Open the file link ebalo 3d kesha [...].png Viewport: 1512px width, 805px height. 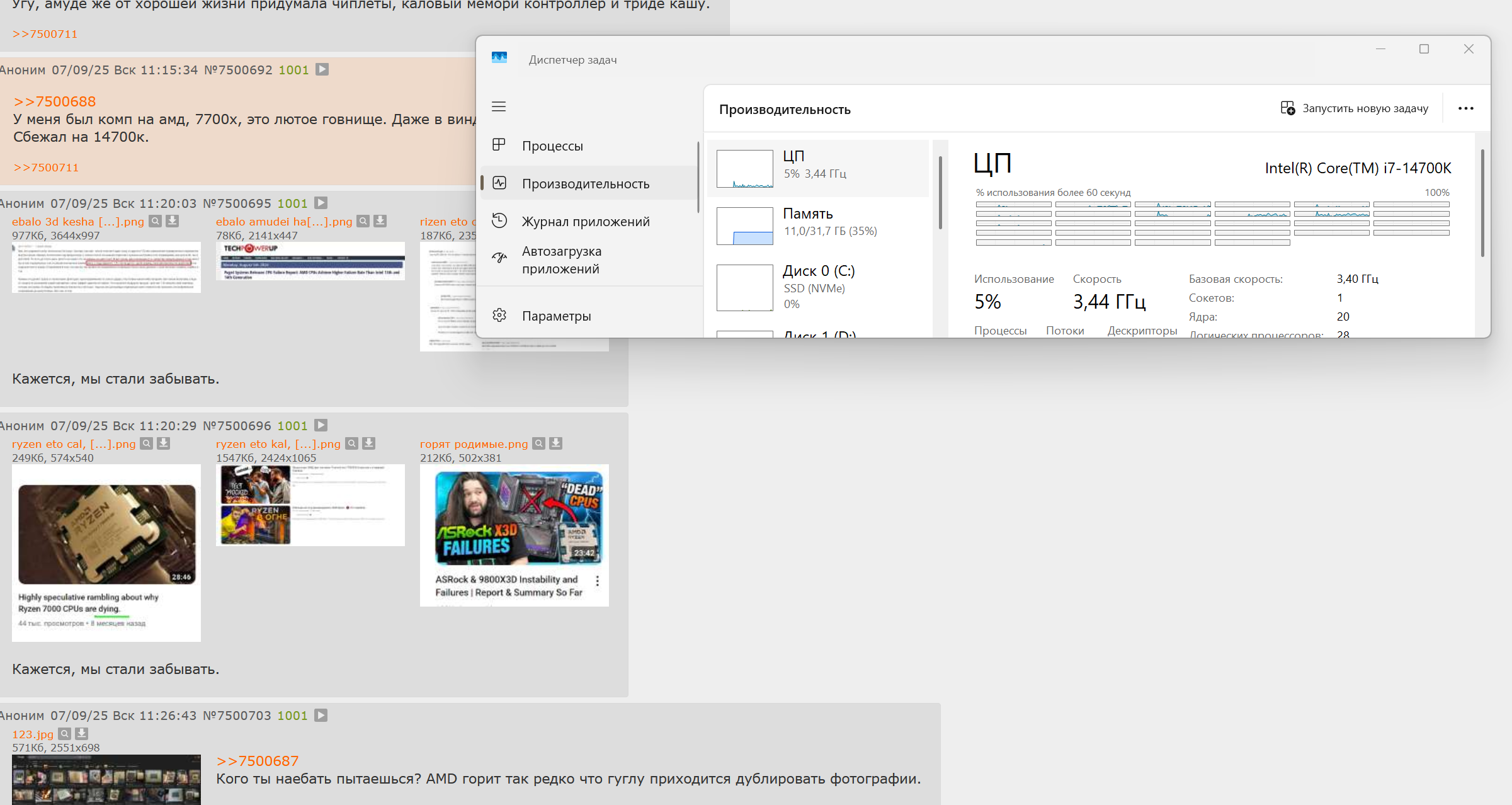click(x=78, y=222)
